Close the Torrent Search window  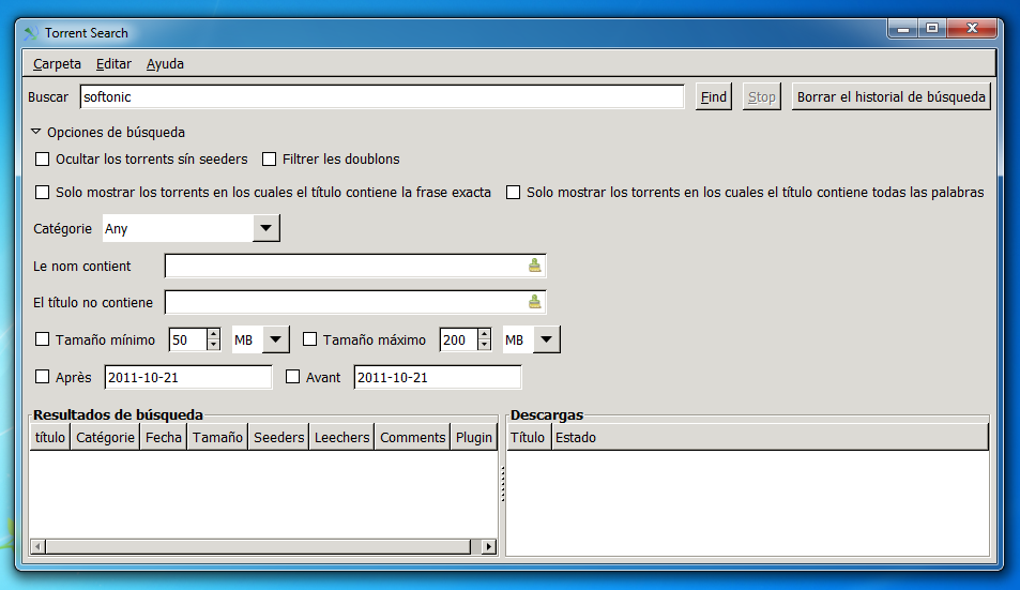click(x=972, y=29)
